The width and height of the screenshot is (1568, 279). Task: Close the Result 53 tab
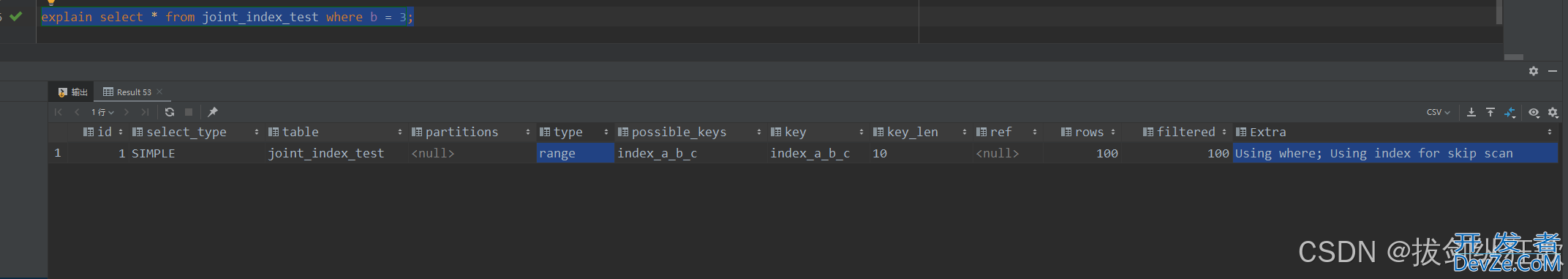pyautogui.click(x=159, y=92)
